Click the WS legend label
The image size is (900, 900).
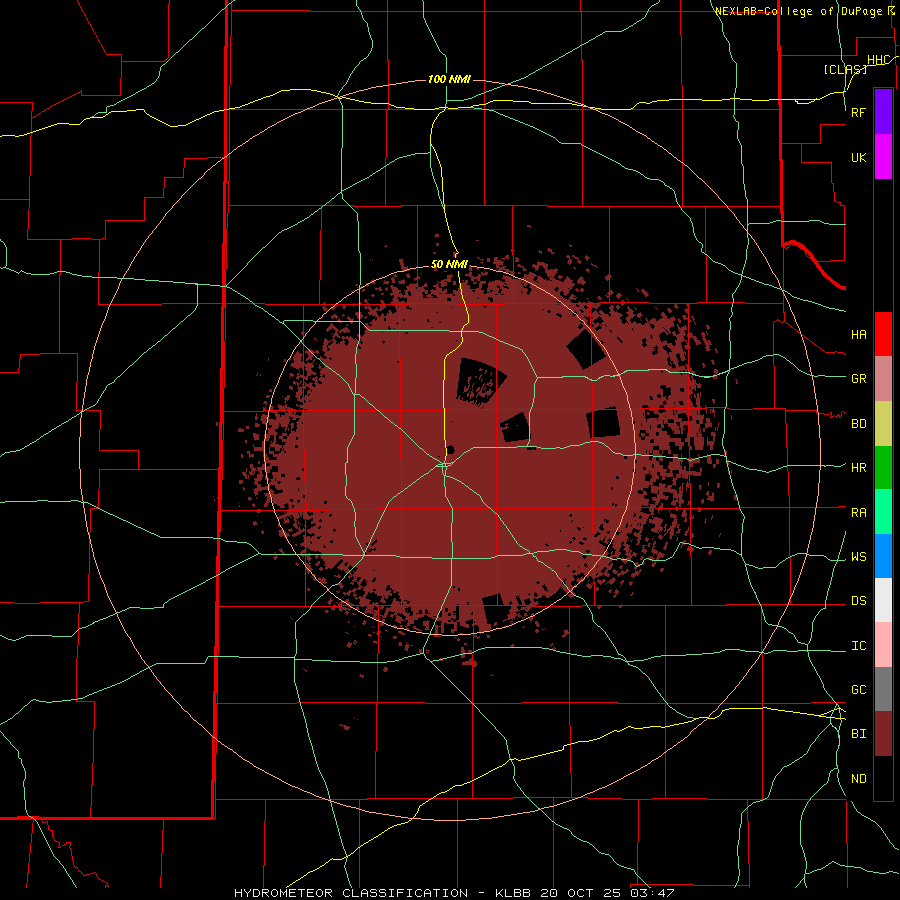(858, 557)
